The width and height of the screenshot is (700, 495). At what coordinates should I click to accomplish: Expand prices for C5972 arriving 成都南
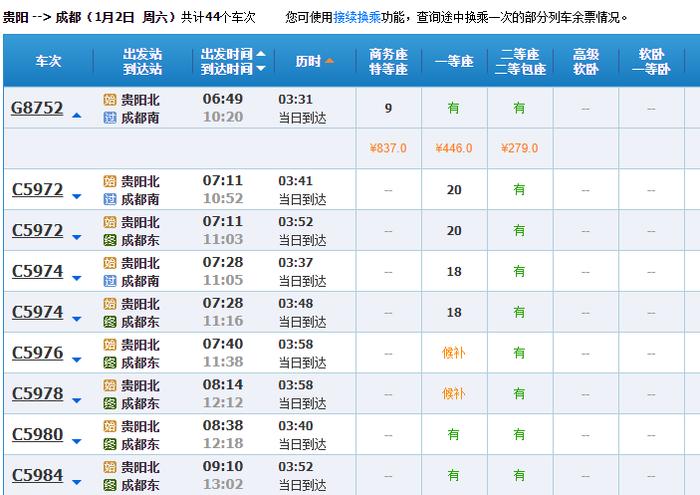pos(77,196)
